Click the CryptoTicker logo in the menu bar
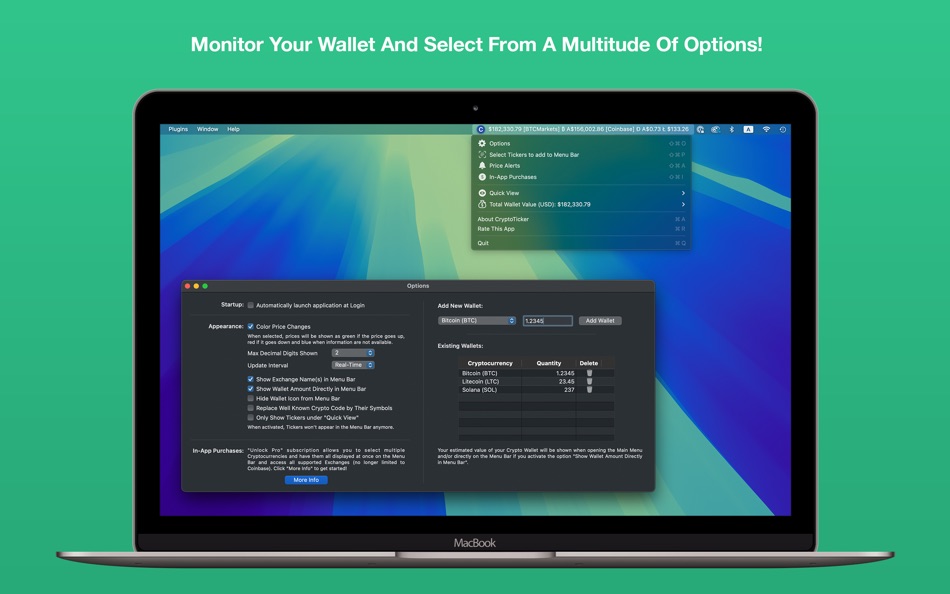The width and height of the screenshot is (950, 594). point(480,129)
